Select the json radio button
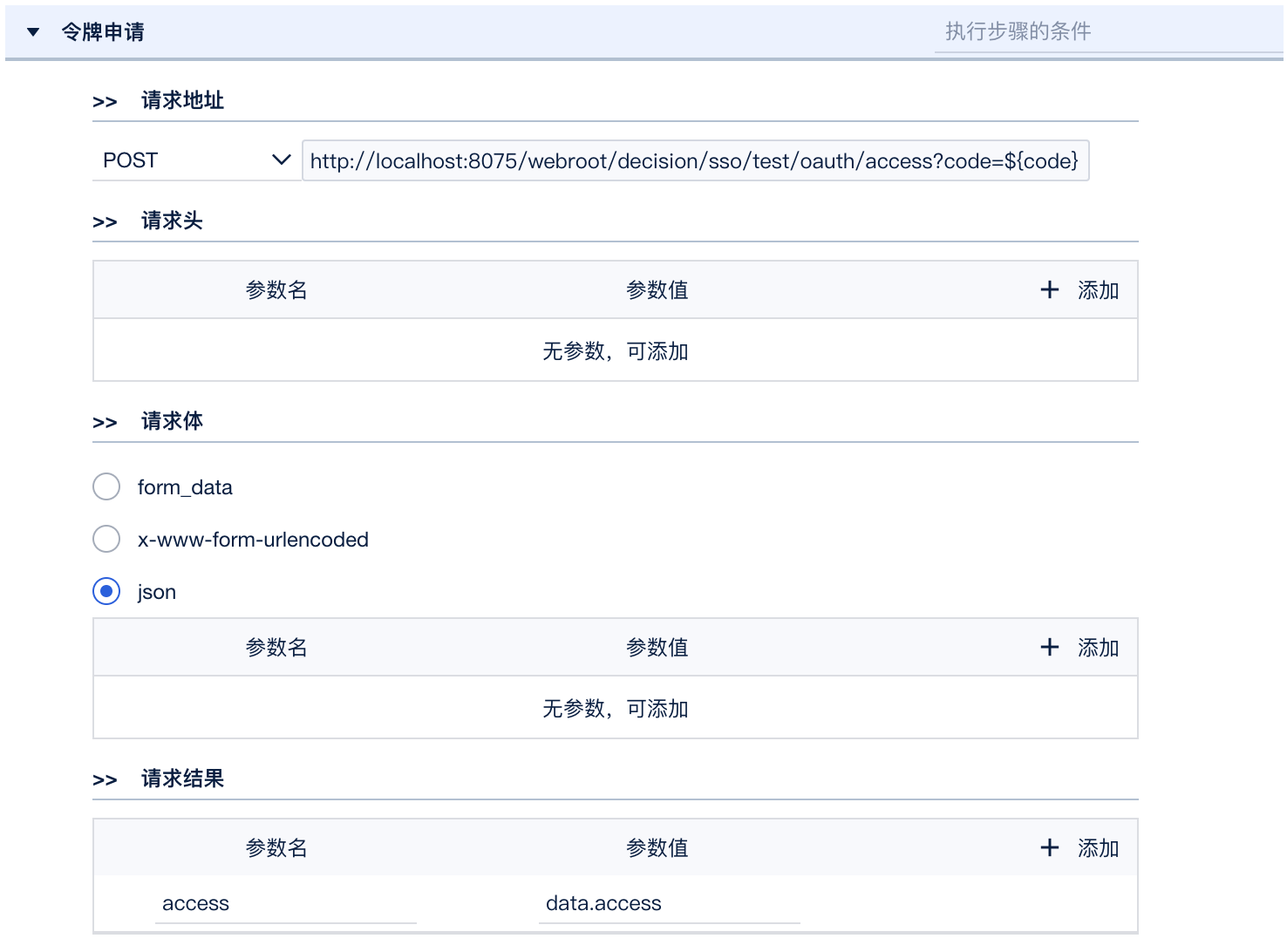1287x952 pixels. (106, 591)
